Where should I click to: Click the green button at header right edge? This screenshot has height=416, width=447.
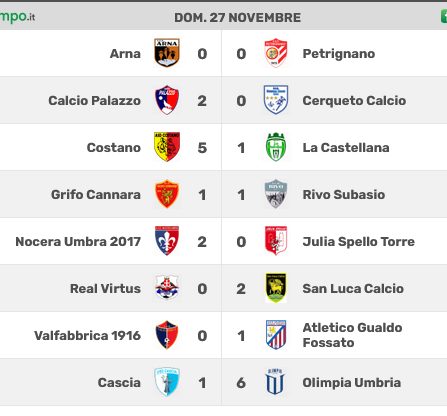[x=444, y=17]
